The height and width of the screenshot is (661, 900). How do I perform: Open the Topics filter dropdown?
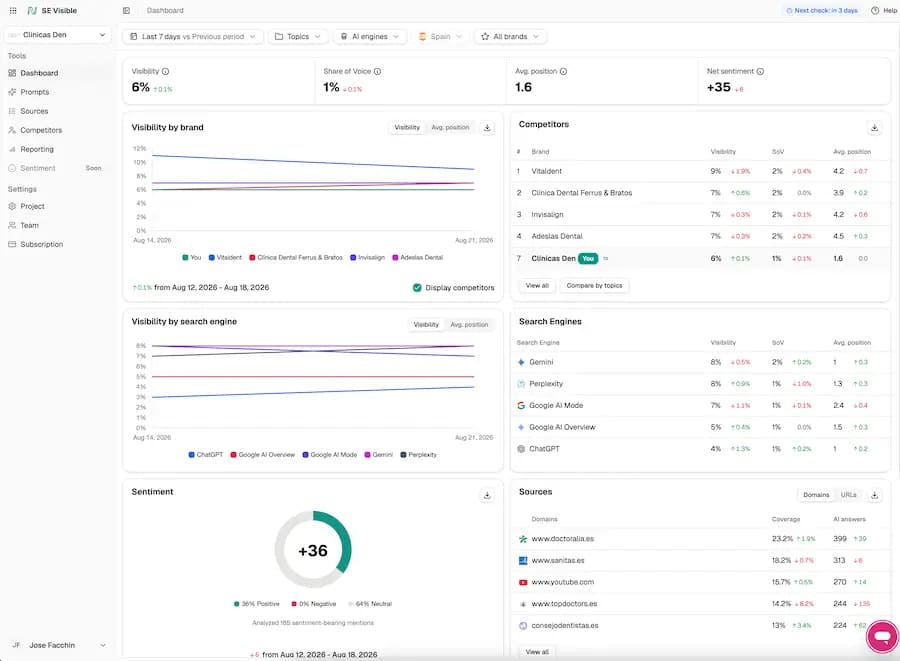(298, 36)
